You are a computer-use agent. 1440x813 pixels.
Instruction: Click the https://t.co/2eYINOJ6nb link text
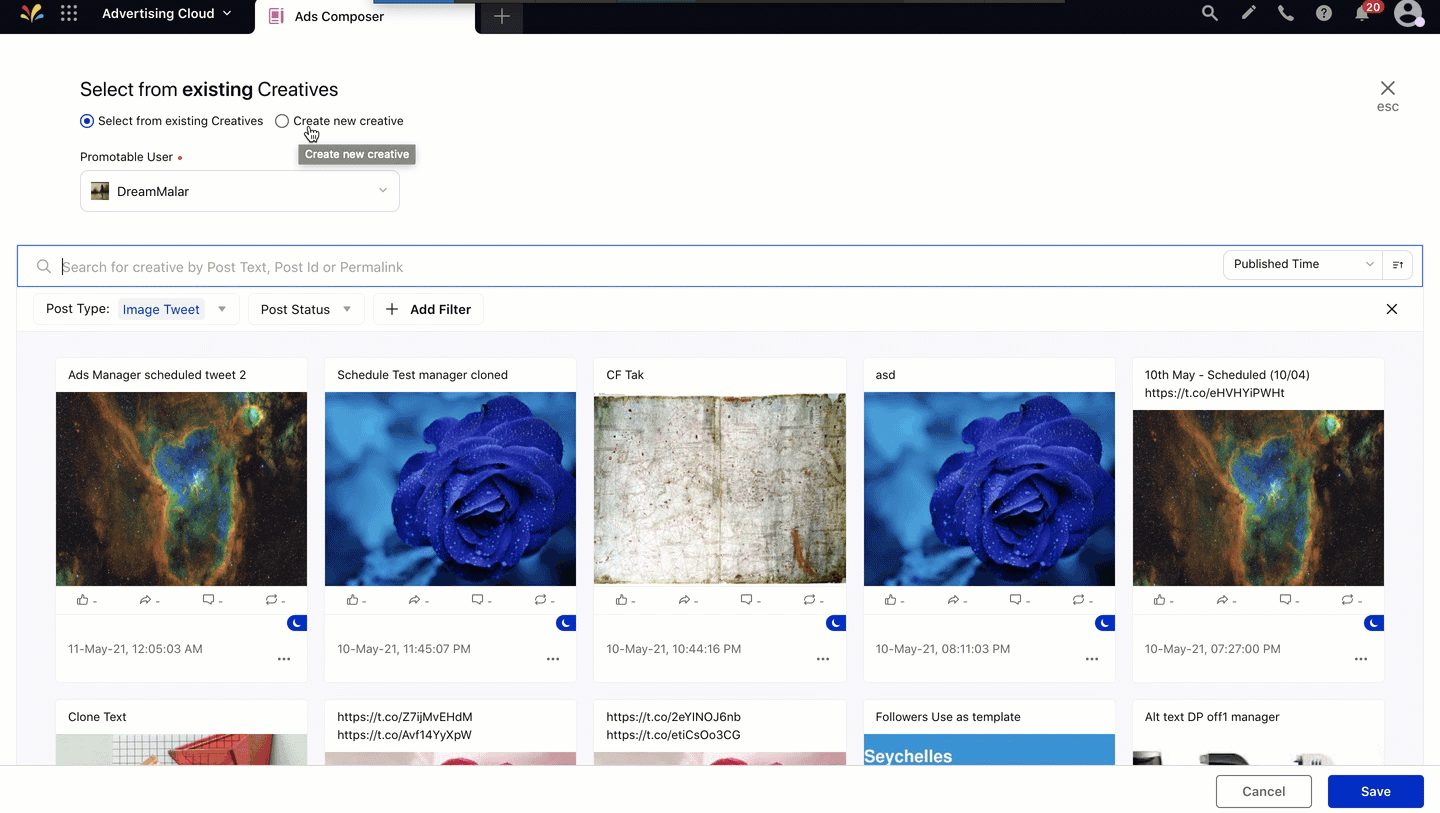pyautogui.click(x=673, y=717)
